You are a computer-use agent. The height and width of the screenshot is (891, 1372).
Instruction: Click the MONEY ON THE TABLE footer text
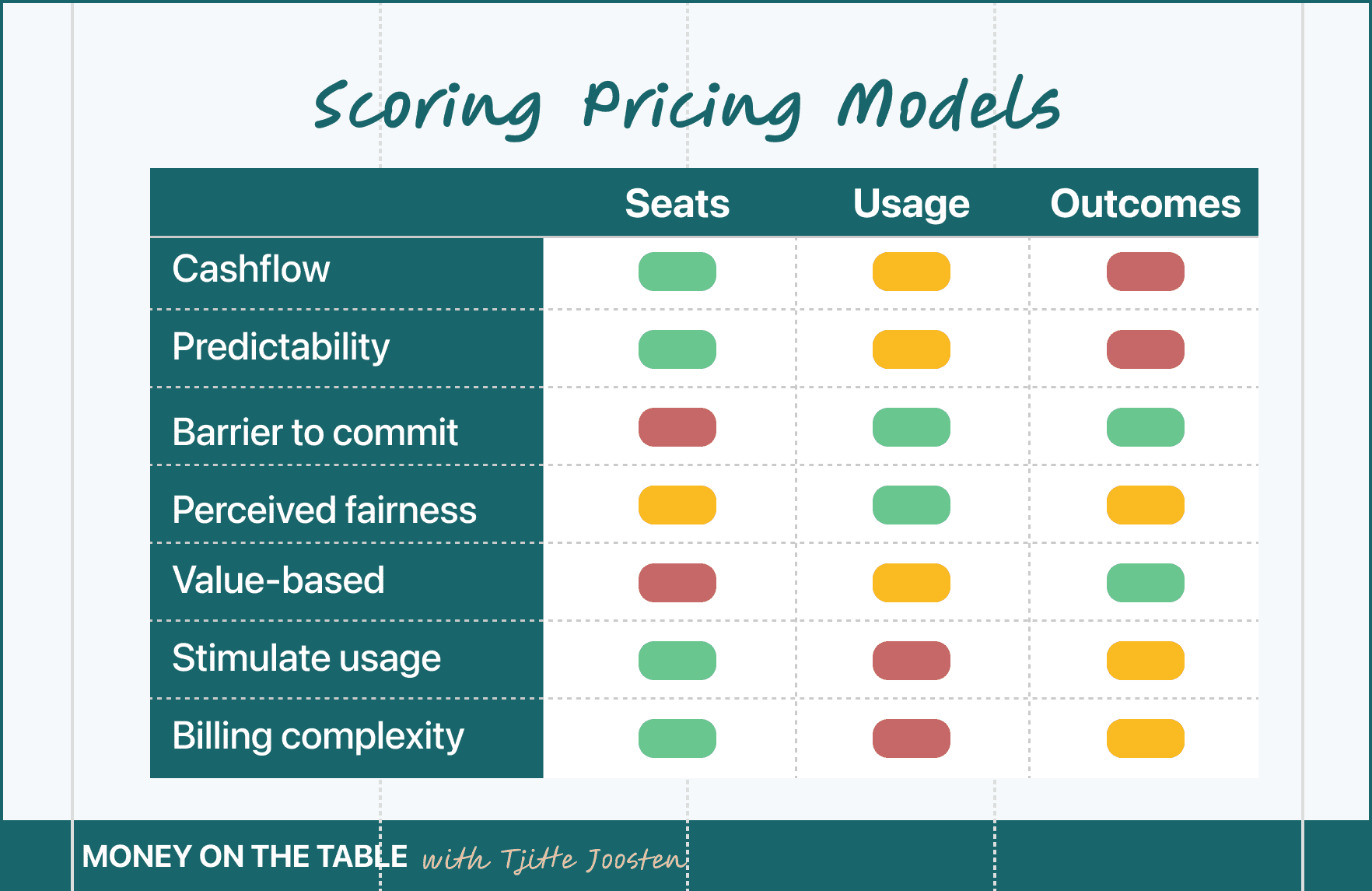coord(245,857)
